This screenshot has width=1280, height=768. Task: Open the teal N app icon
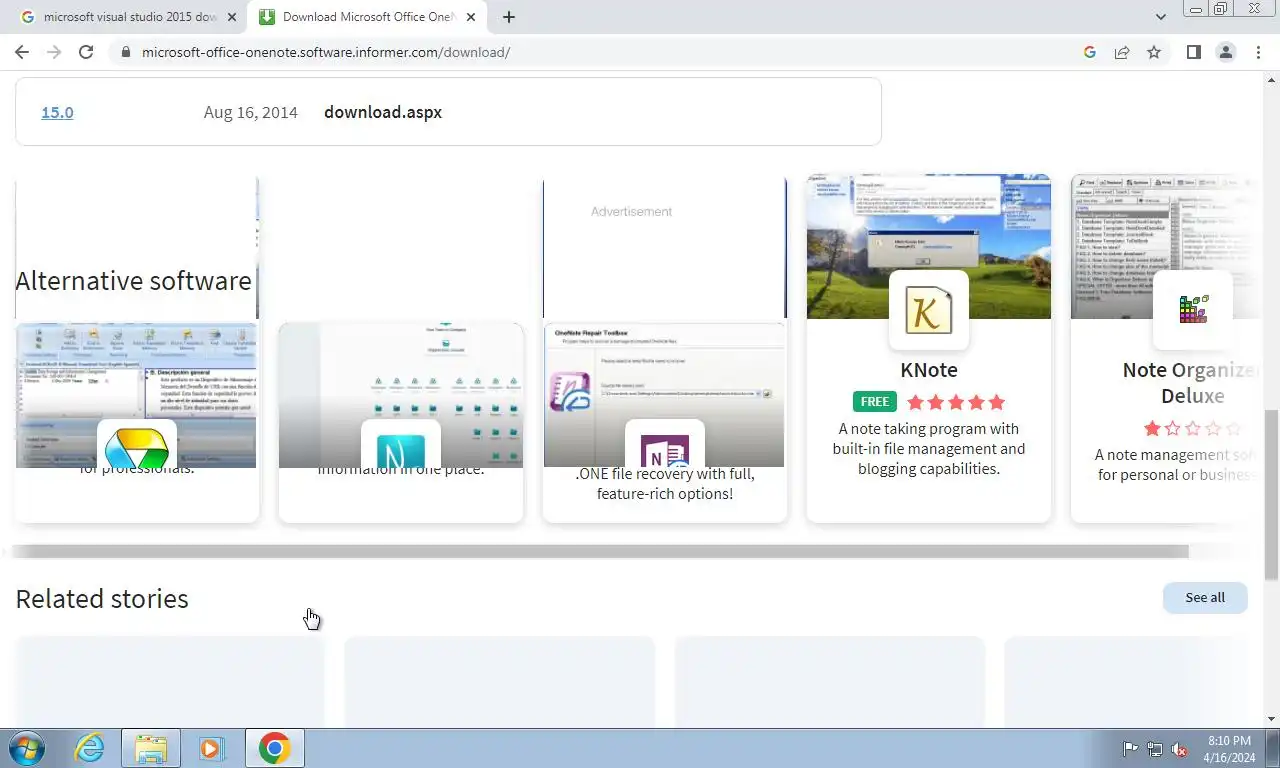(x=401, y=444)
